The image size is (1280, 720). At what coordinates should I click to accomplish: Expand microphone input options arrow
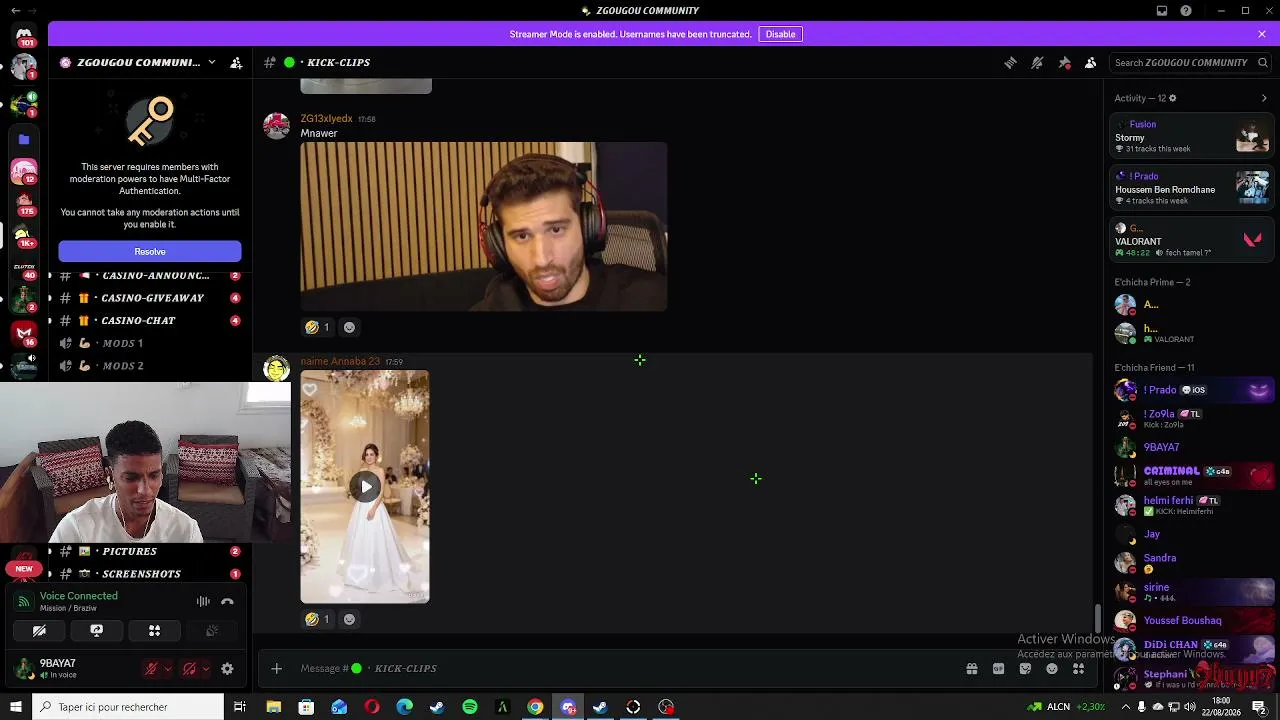(167, 669)
